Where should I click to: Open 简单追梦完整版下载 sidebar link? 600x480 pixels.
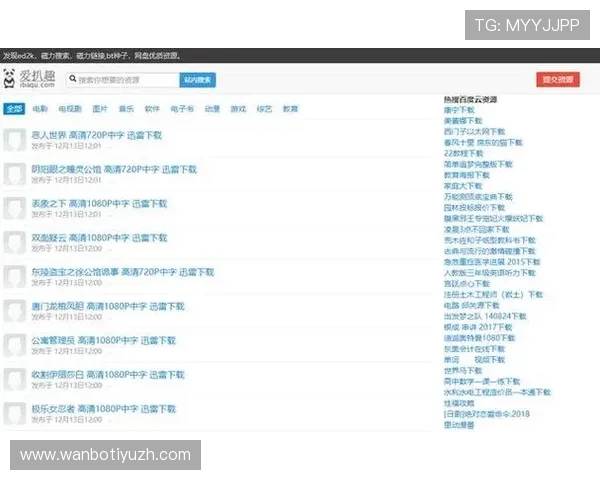pos(478,164)
